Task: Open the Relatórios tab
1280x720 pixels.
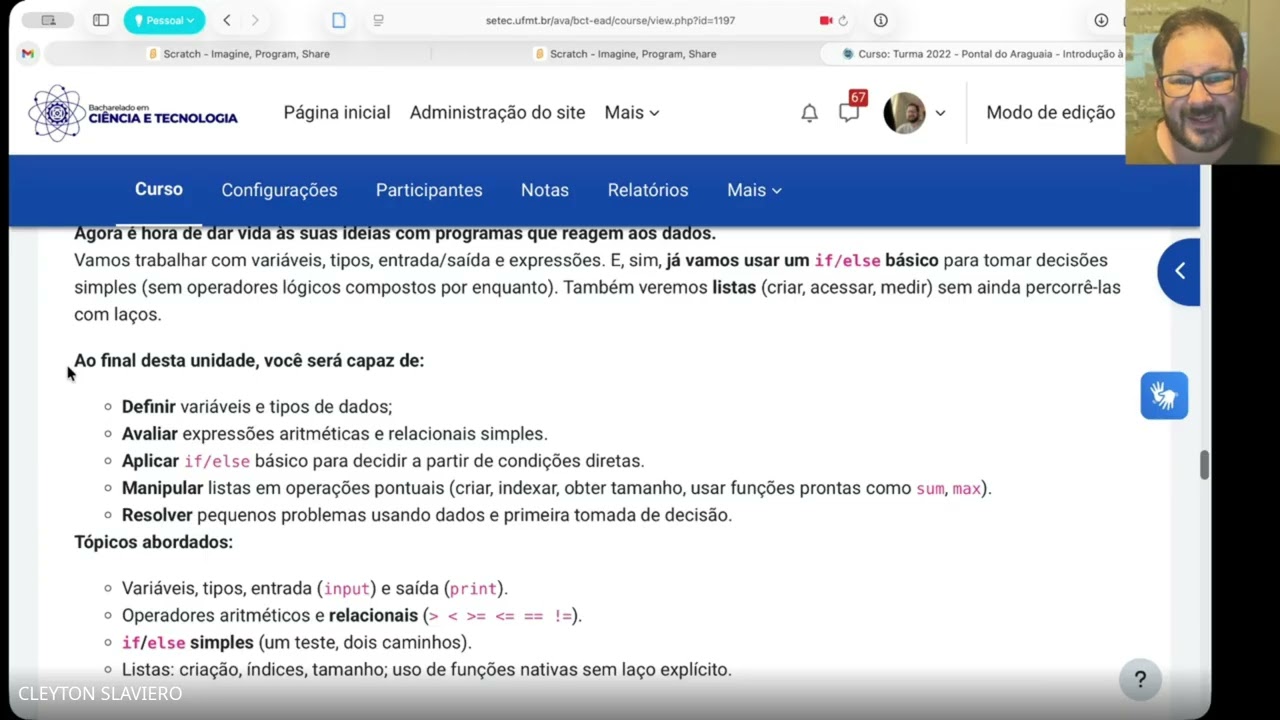Action: [x=648, y=190]
